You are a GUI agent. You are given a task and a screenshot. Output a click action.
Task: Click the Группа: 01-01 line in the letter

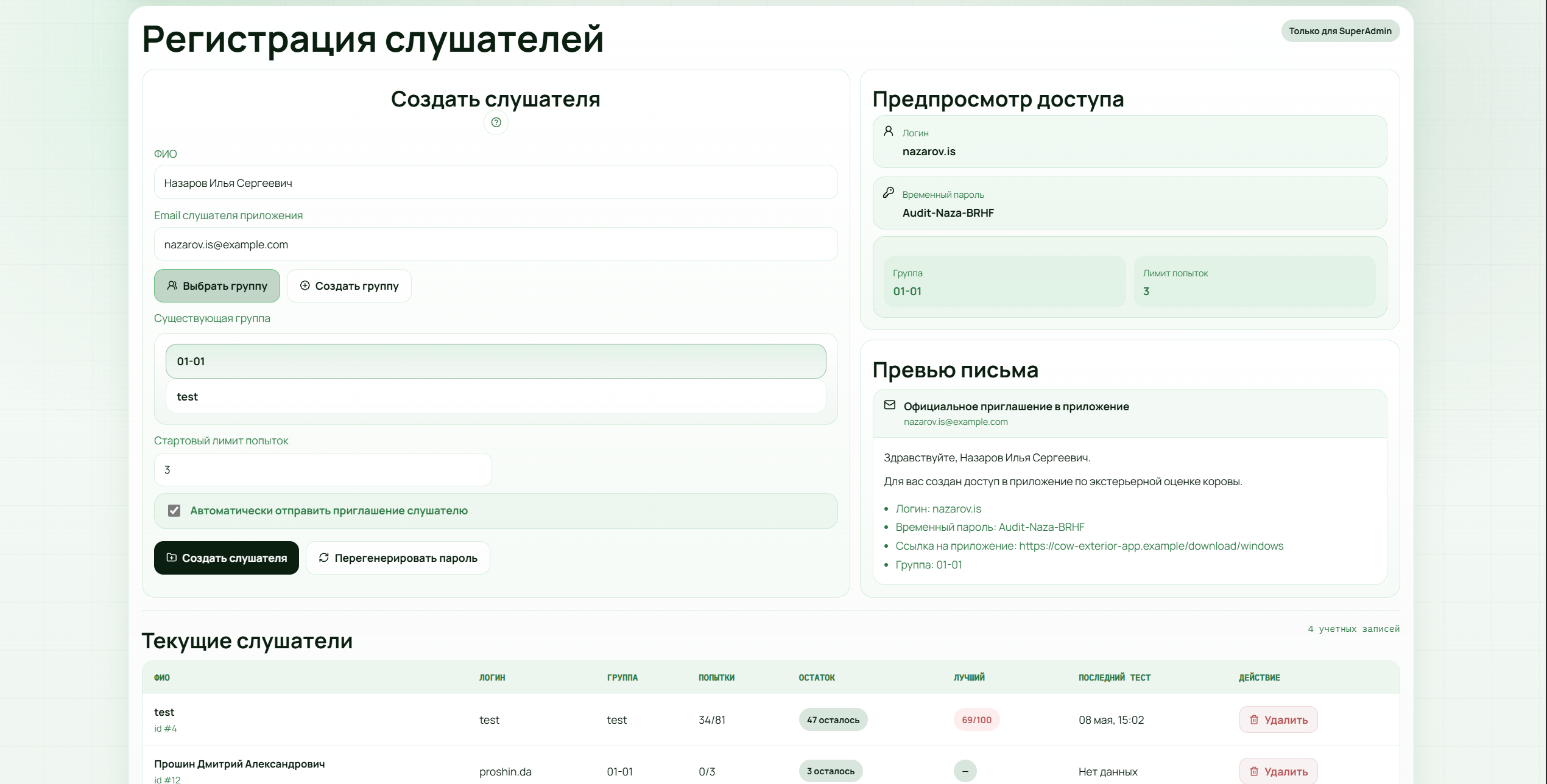pos(929,565)
